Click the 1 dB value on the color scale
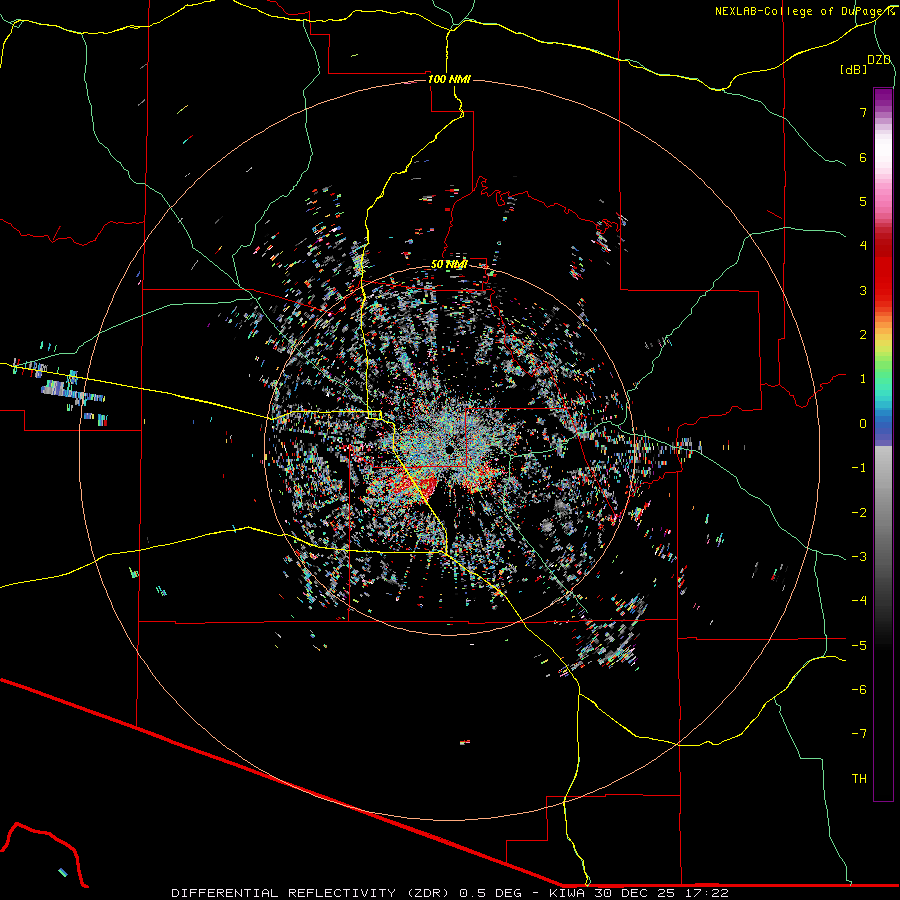The height and width of the screenshot is (900, 900). coord(863,379)
